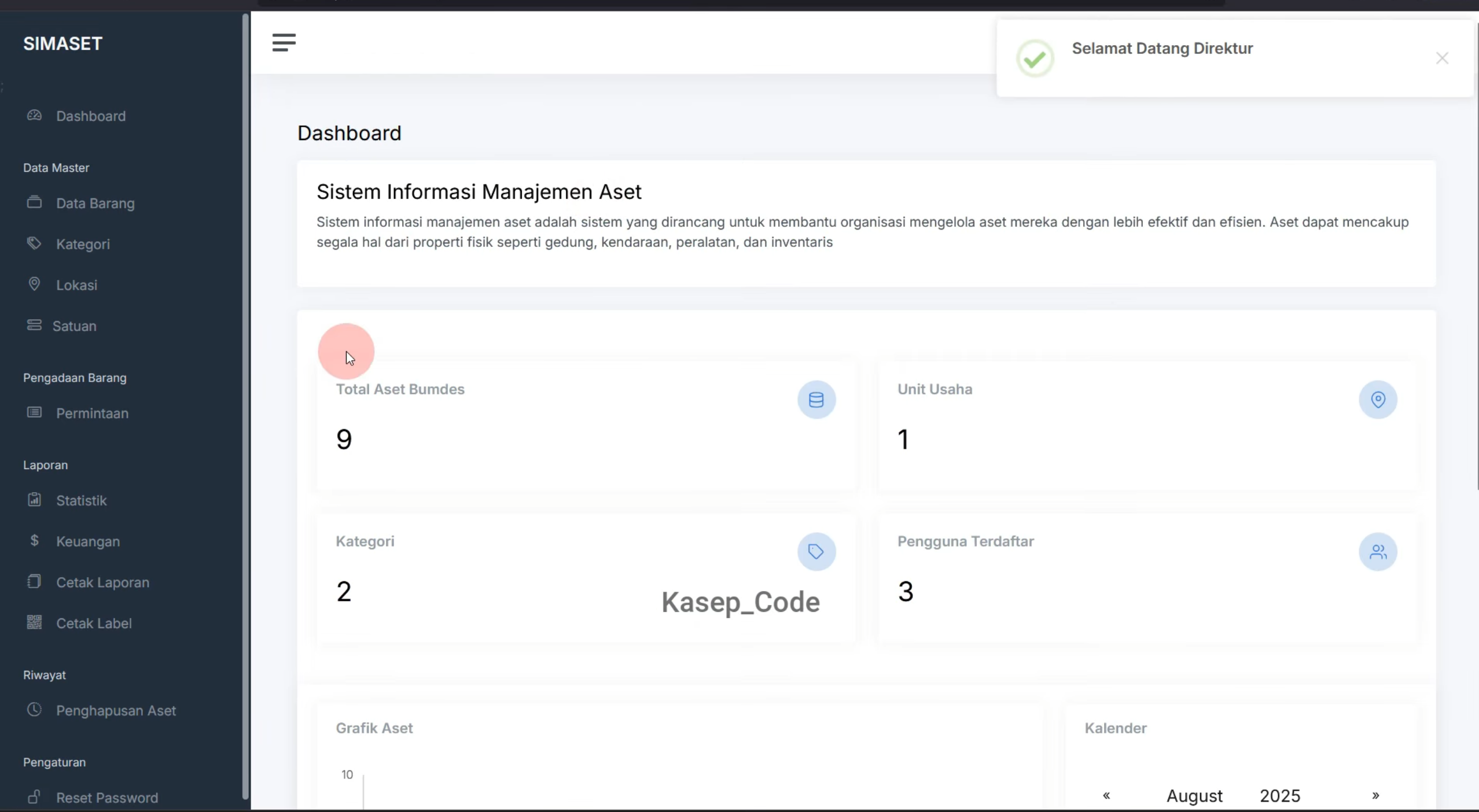Open the Dashboard menu item

pos(91,116)
